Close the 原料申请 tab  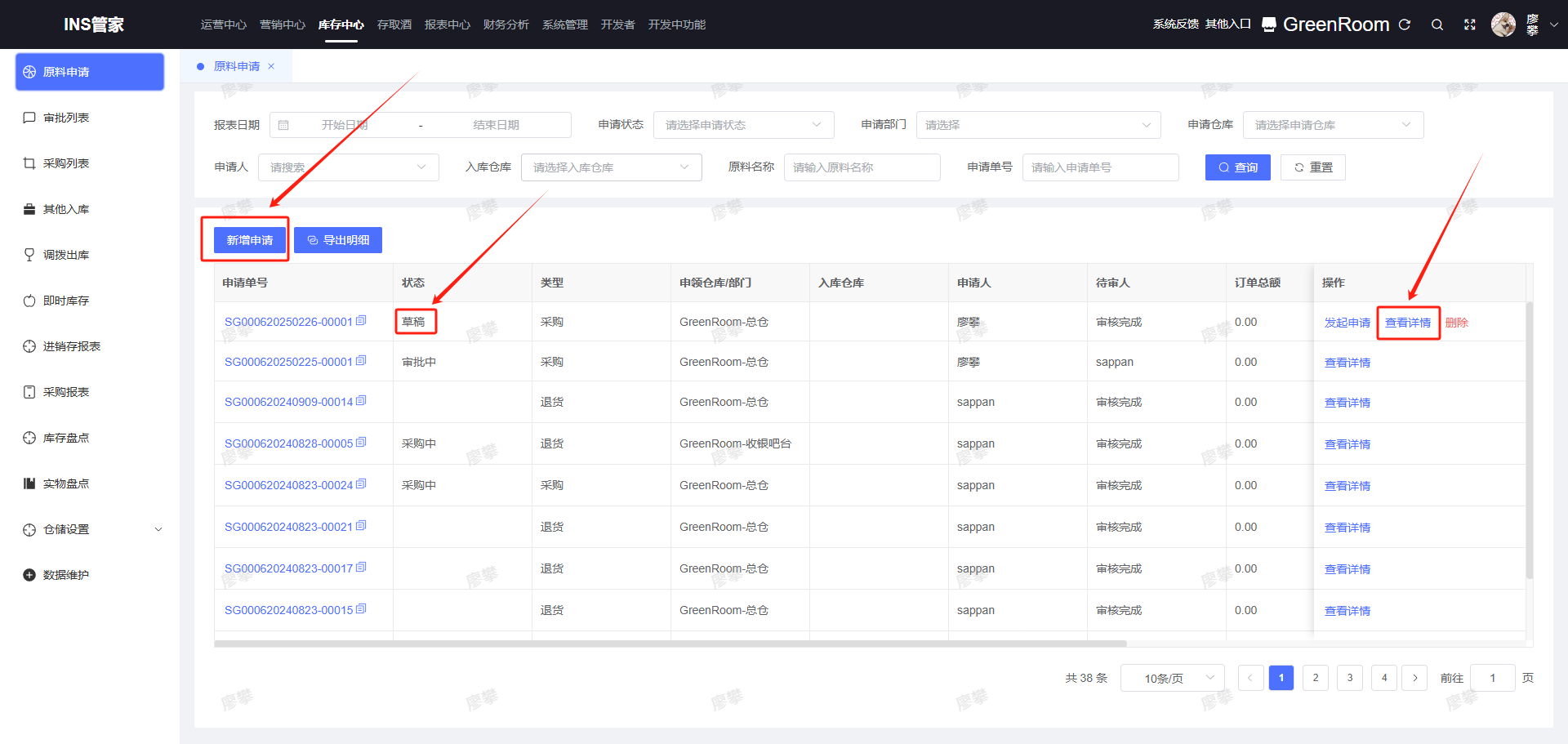pos(271,66)
